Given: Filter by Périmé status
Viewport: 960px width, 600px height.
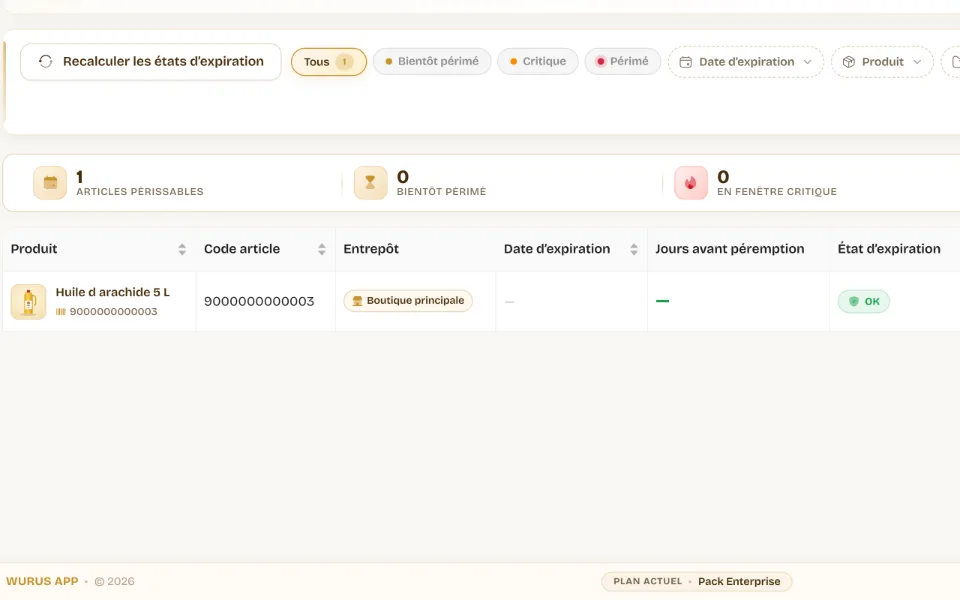Looking at the screenshot, I should click(623, 61).
